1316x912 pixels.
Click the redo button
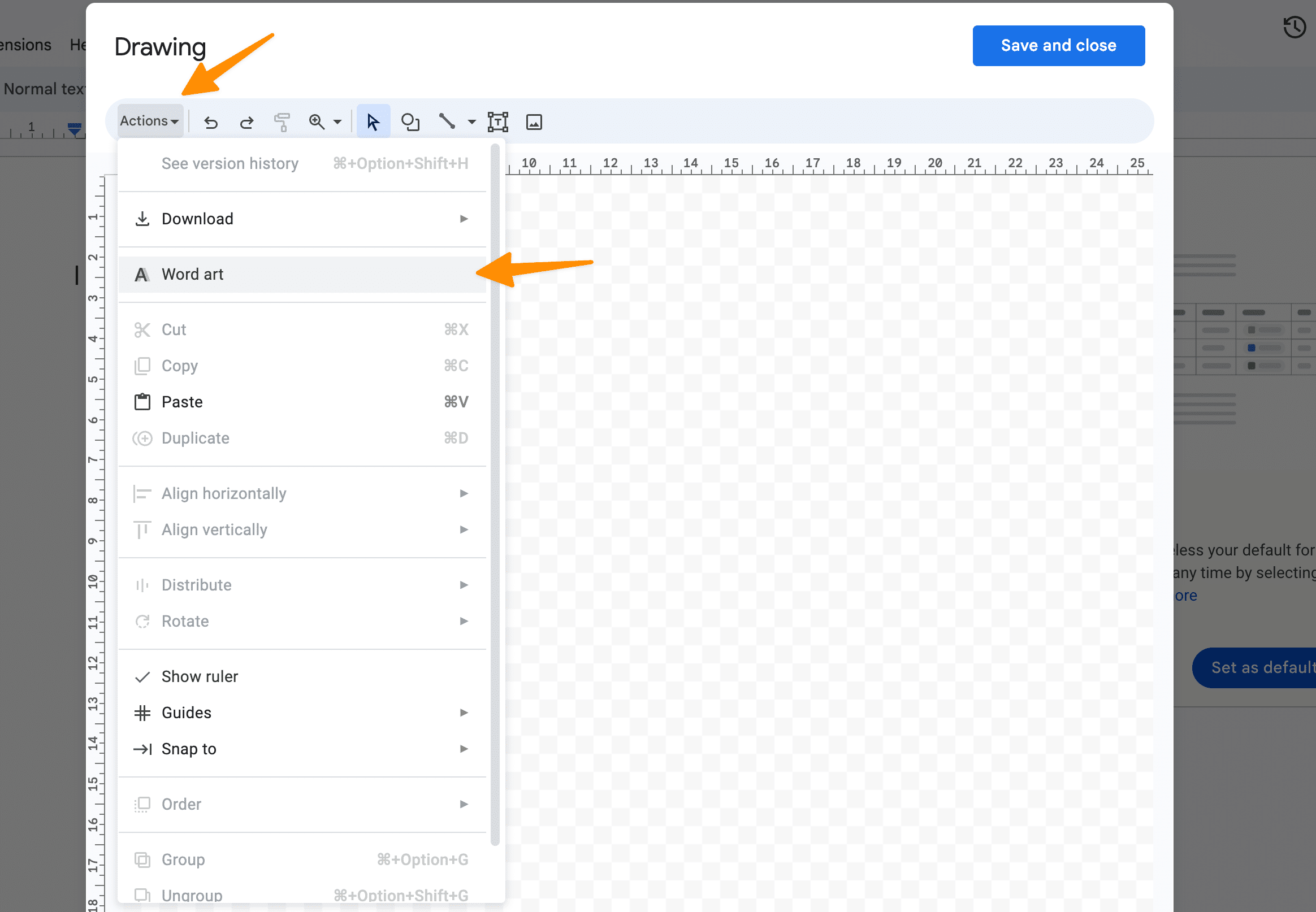pyautogui.click(x=246, y=122)
